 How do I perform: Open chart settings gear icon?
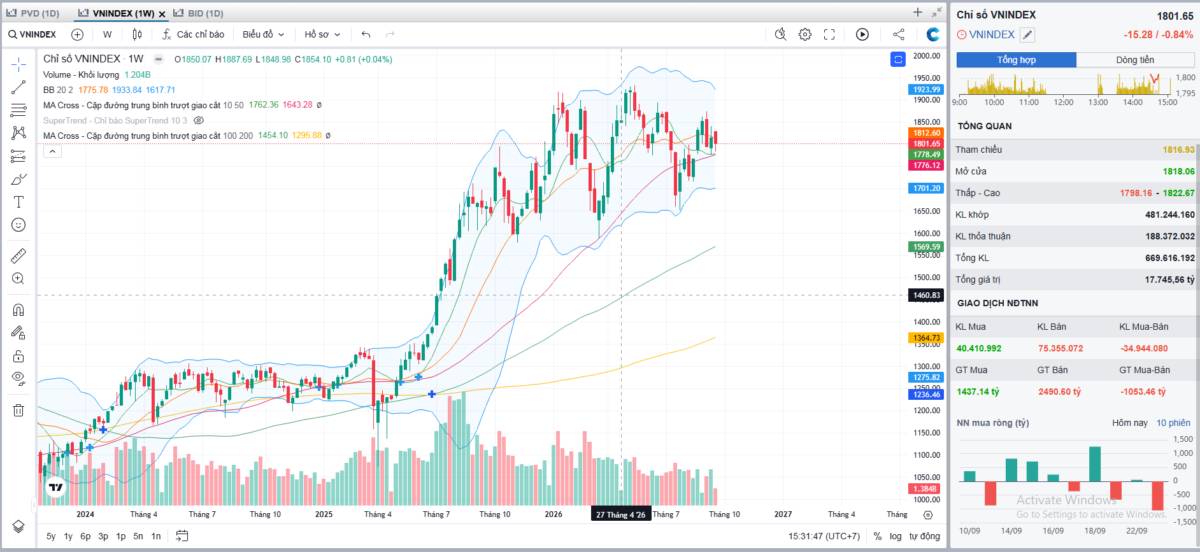click(805, 34)
